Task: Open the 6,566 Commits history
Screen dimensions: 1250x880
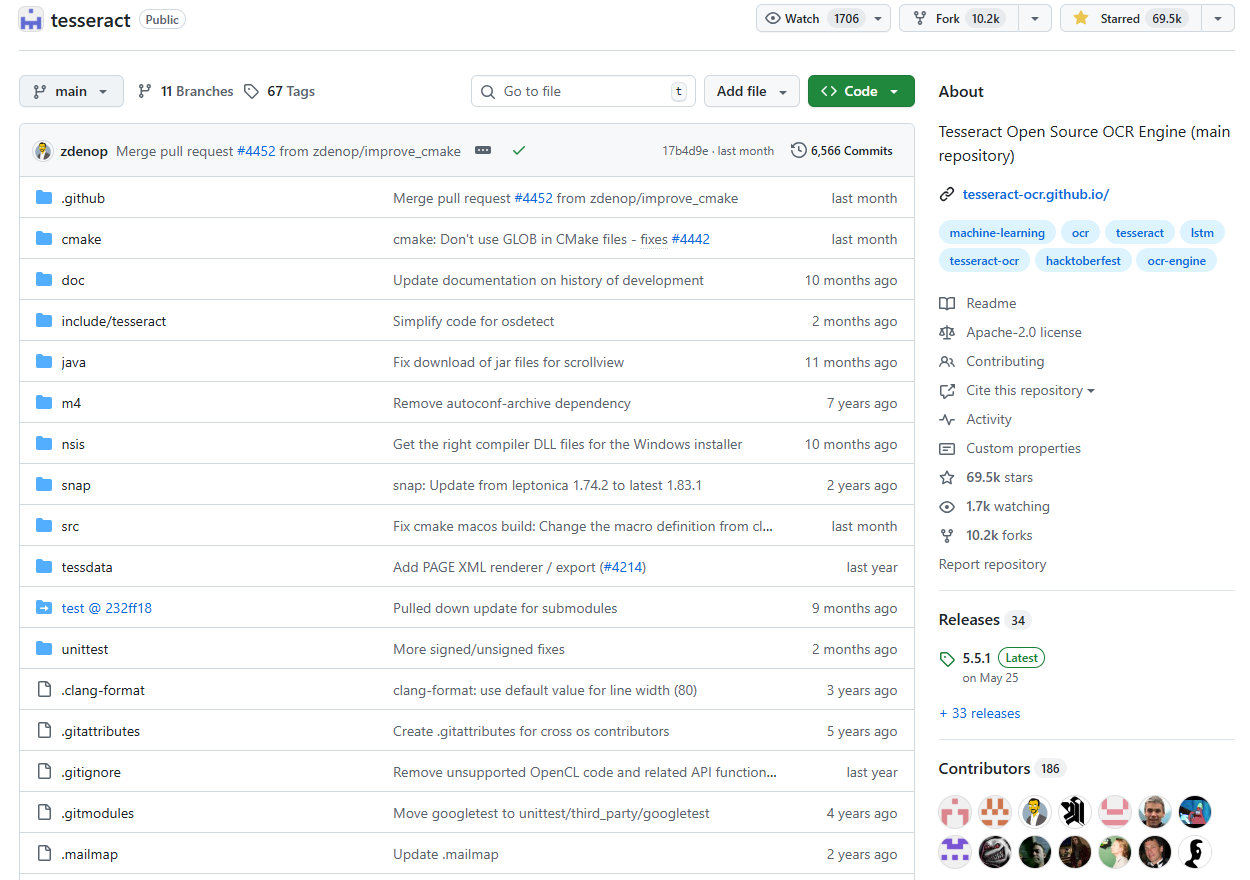Action: [x=841, y=151]
